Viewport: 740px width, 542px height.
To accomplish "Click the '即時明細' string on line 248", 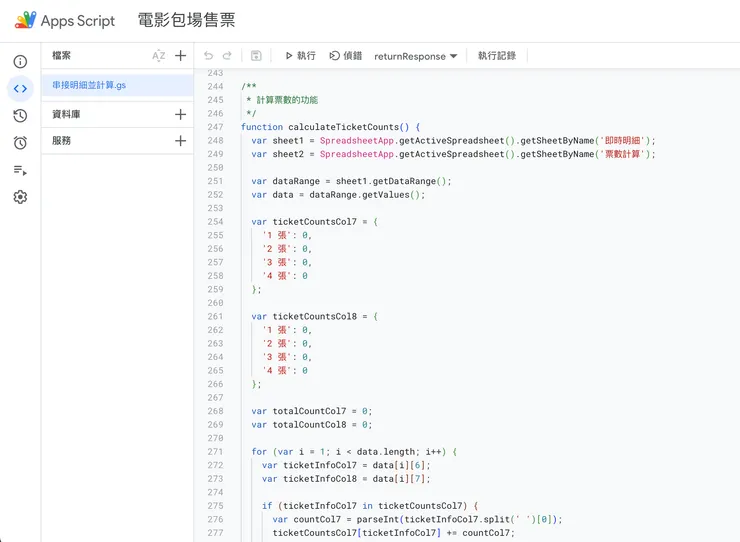I will (622, 141).
